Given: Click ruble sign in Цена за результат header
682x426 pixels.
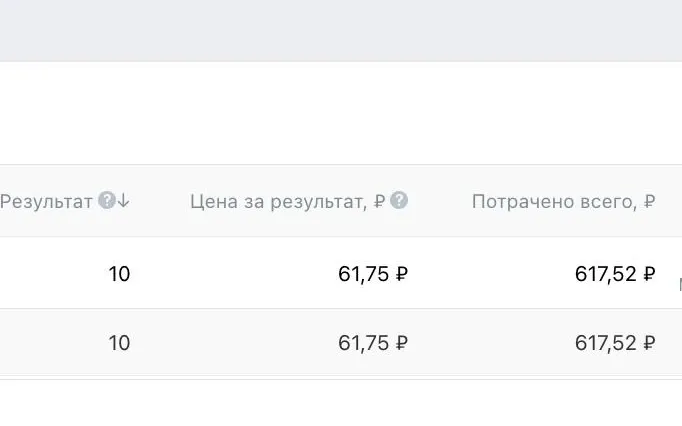Looking at the screenshot, I should point(379,201).
